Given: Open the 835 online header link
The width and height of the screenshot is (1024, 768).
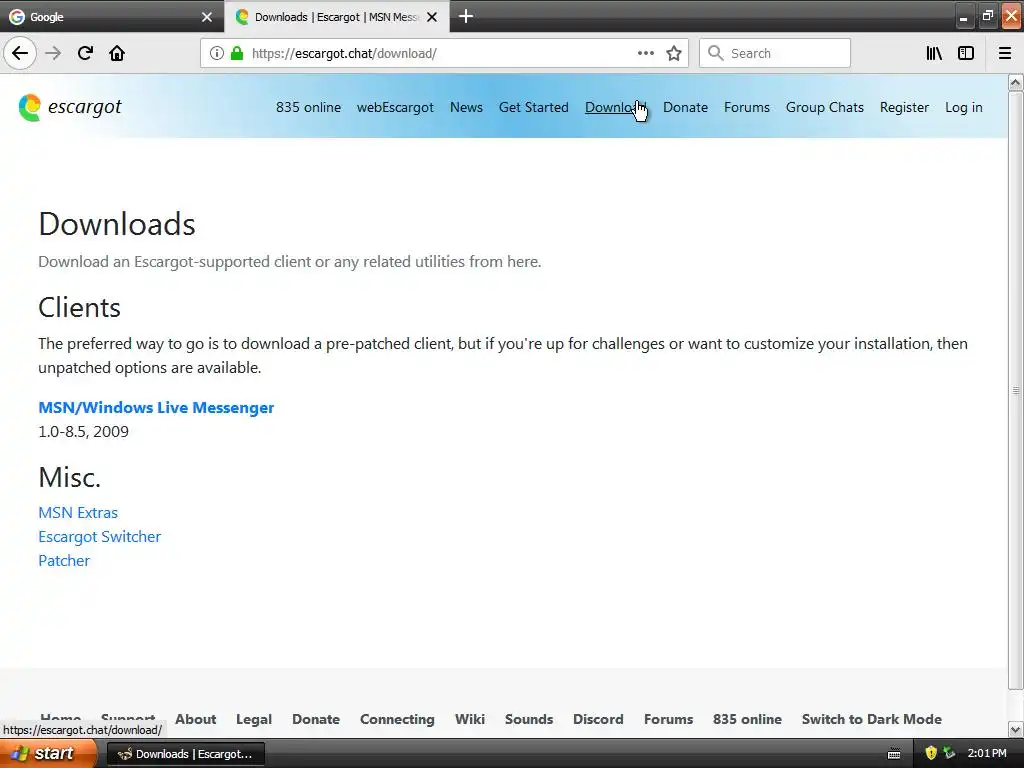Looking at the screenshot, I should (308, 107).
